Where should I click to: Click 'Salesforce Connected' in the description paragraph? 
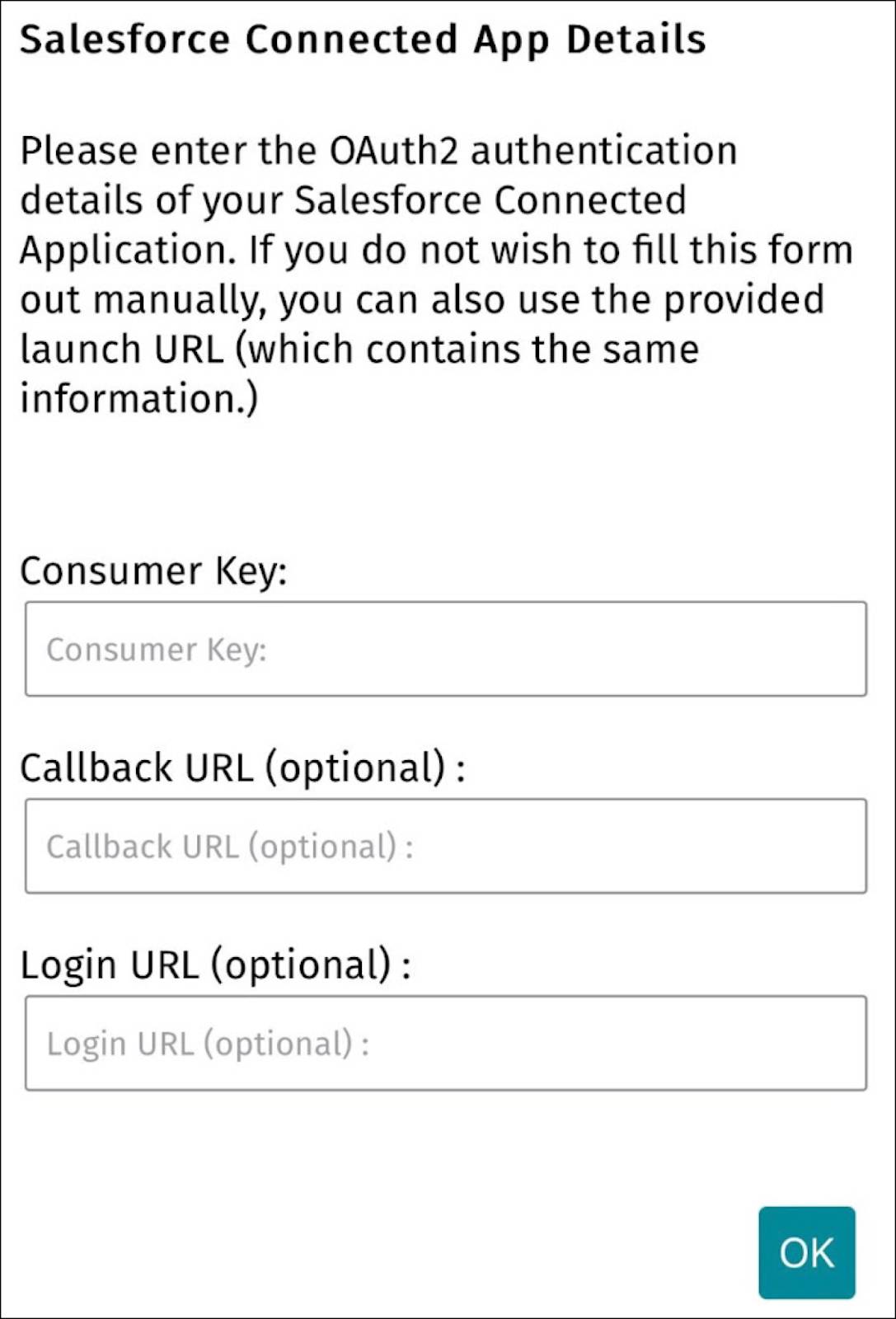click(x=490, y=200)
